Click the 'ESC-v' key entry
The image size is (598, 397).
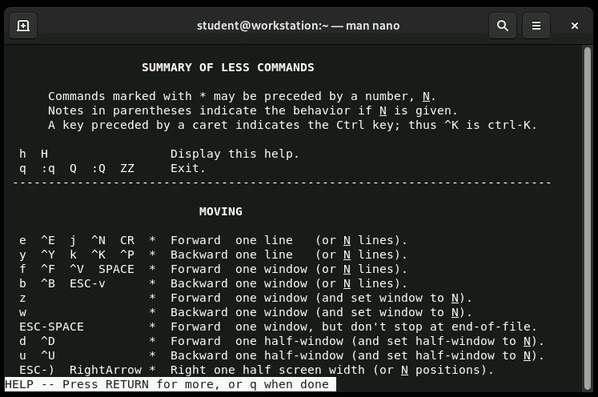(x=87, y=284)
